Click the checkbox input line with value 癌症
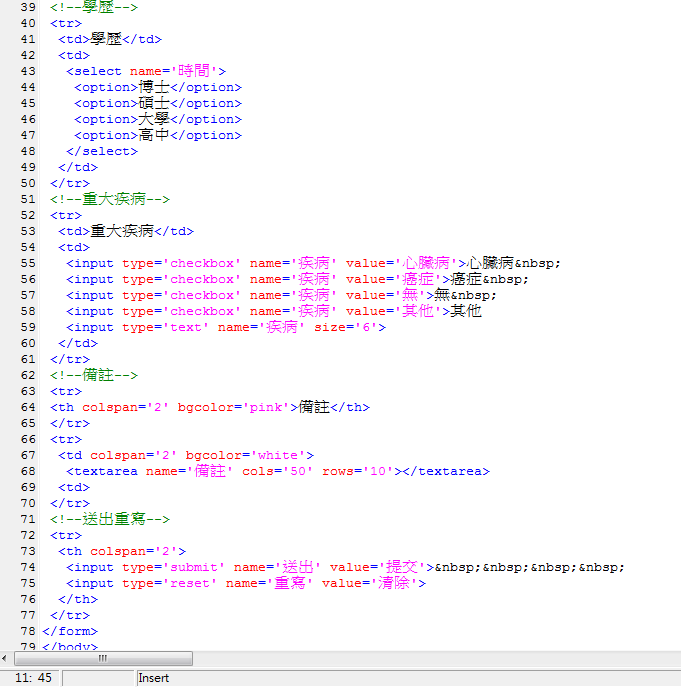Viewport: 681px width, 687px height. (x=298, y=279)
